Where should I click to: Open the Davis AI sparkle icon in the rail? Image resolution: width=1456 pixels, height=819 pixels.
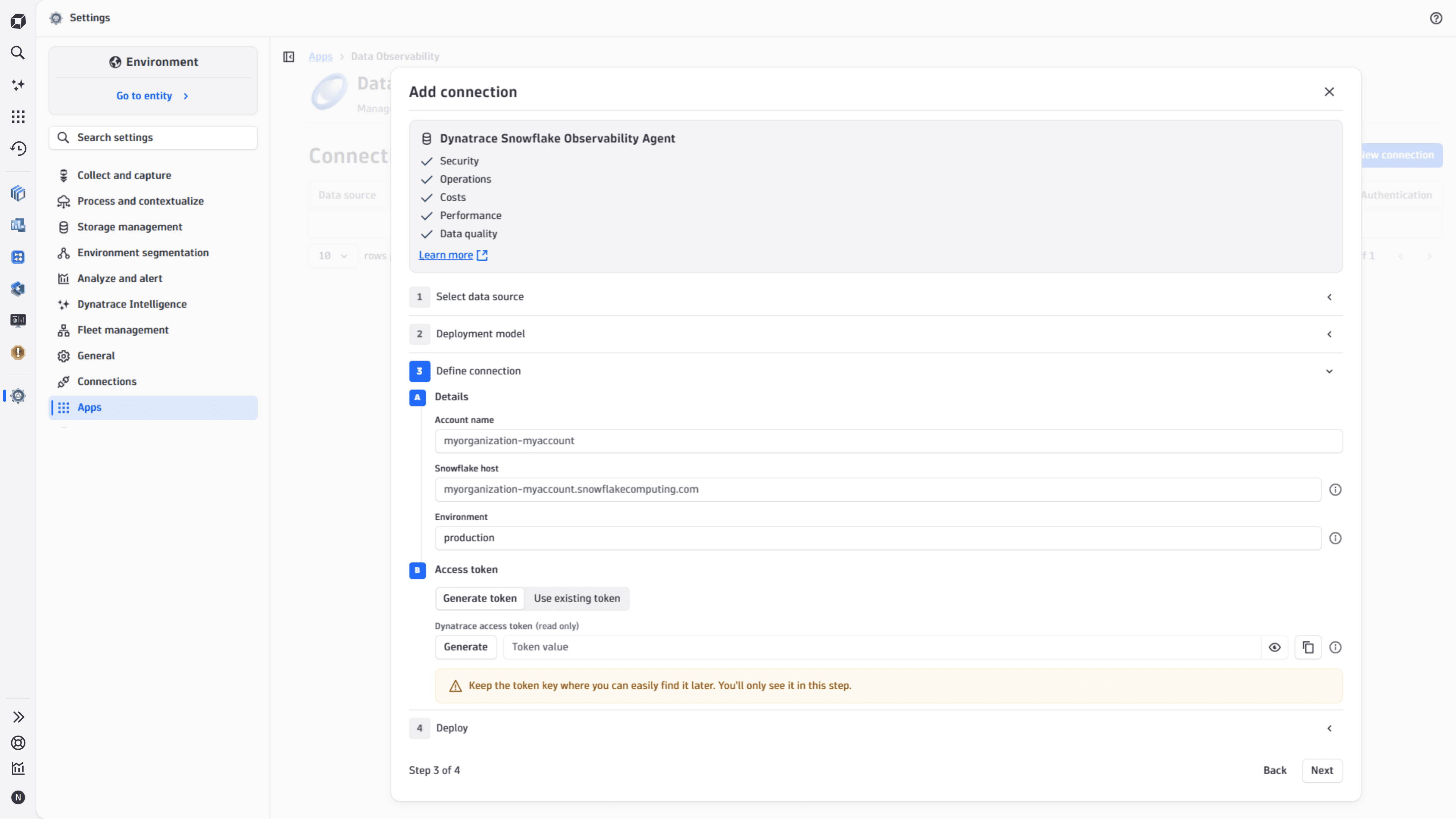pos(18,85)
